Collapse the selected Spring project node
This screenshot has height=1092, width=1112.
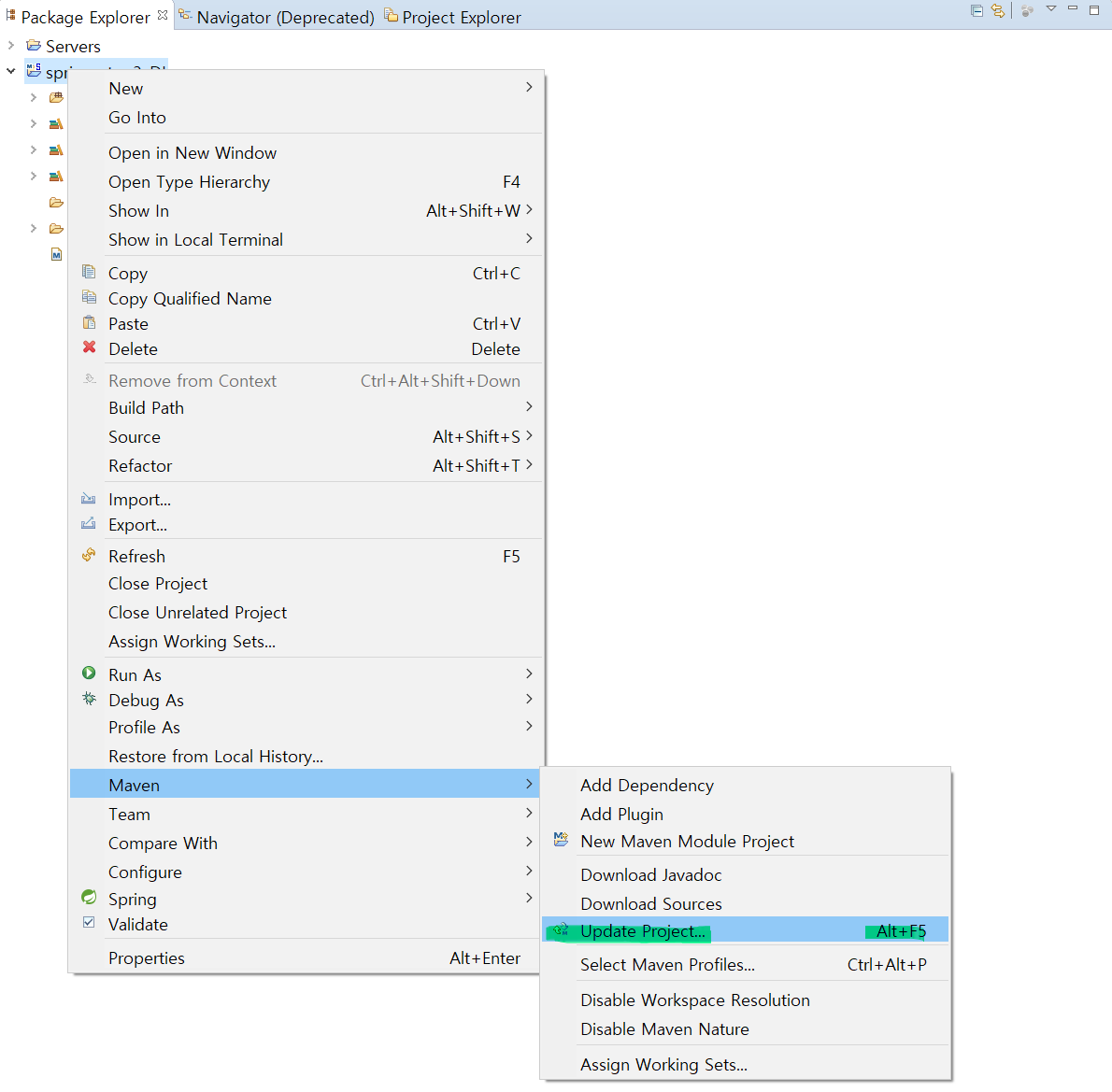tap(10, 71)
